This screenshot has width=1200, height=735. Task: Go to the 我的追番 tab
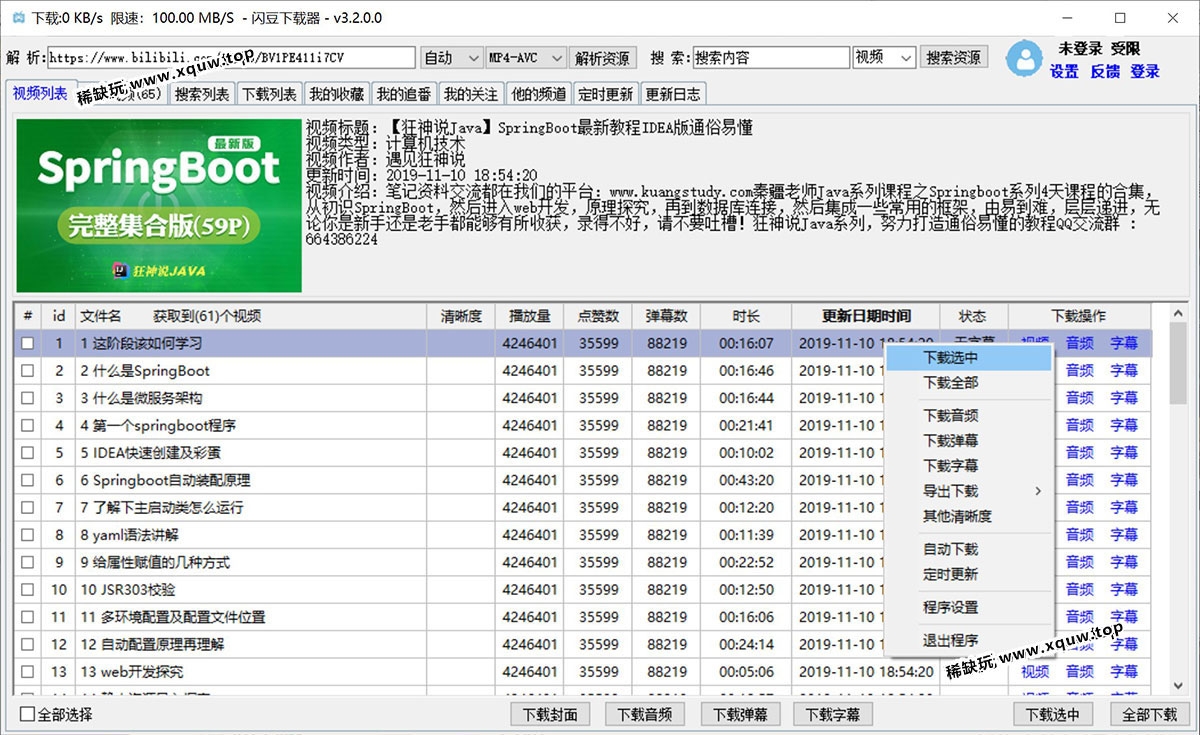coord(404,94)
